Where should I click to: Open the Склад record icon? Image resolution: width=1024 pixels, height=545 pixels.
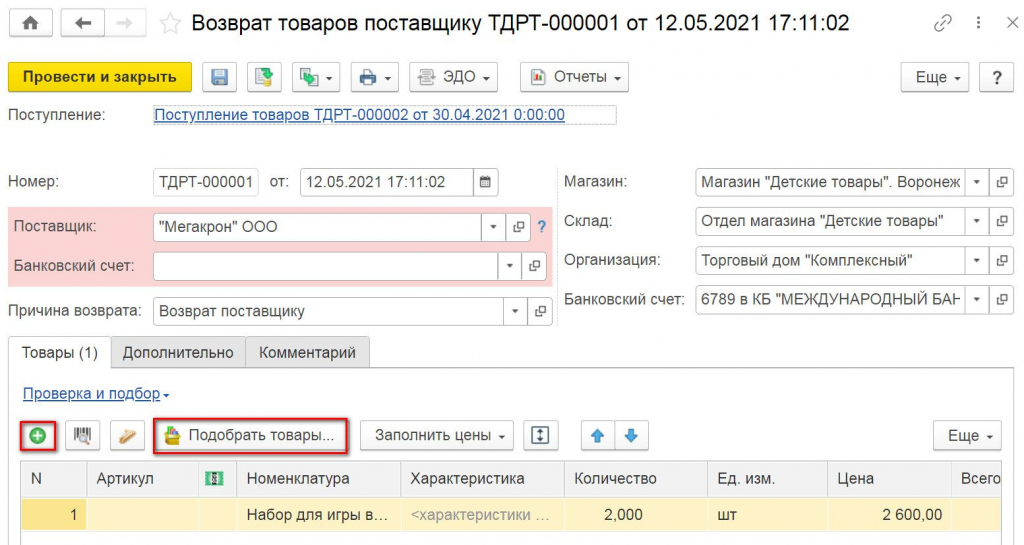coord(1002,221)
